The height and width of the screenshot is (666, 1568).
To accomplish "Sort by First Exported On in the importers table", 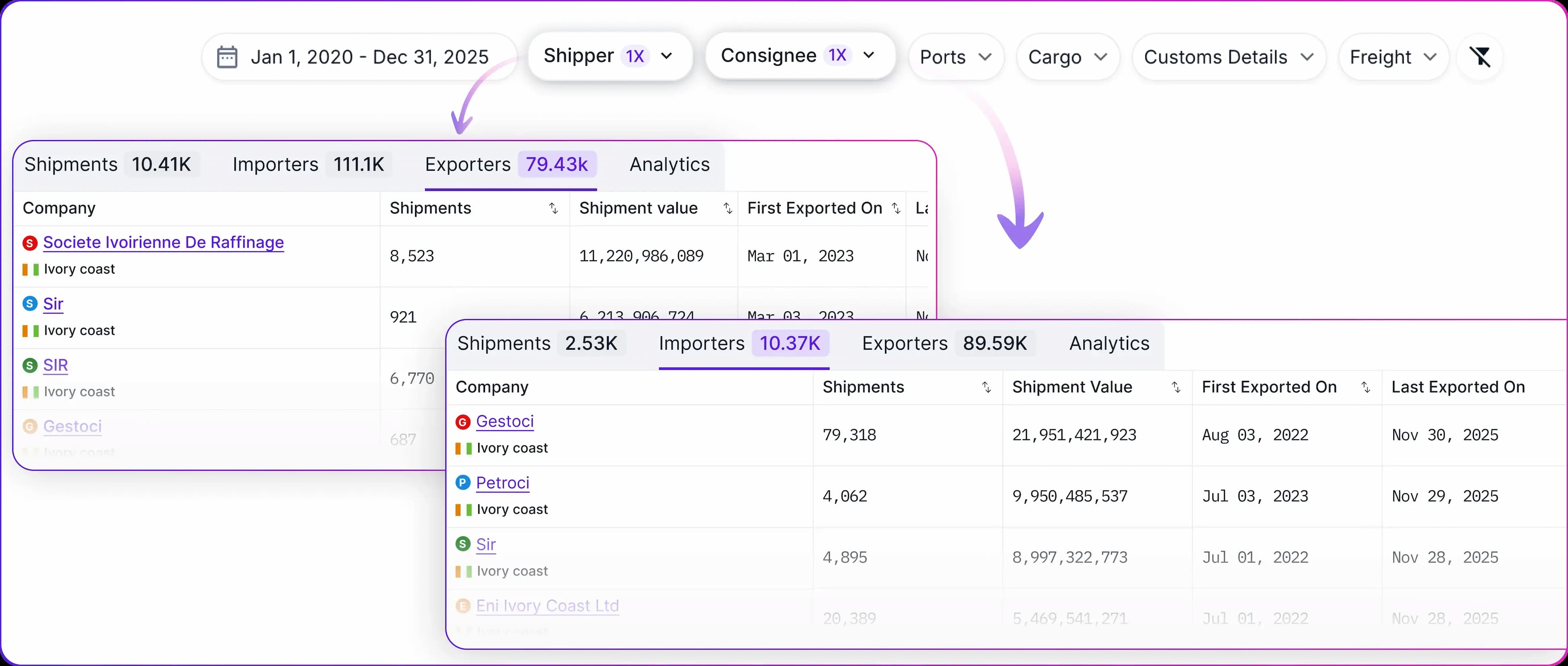I will pyautogui.click(x=1365, y=387).
